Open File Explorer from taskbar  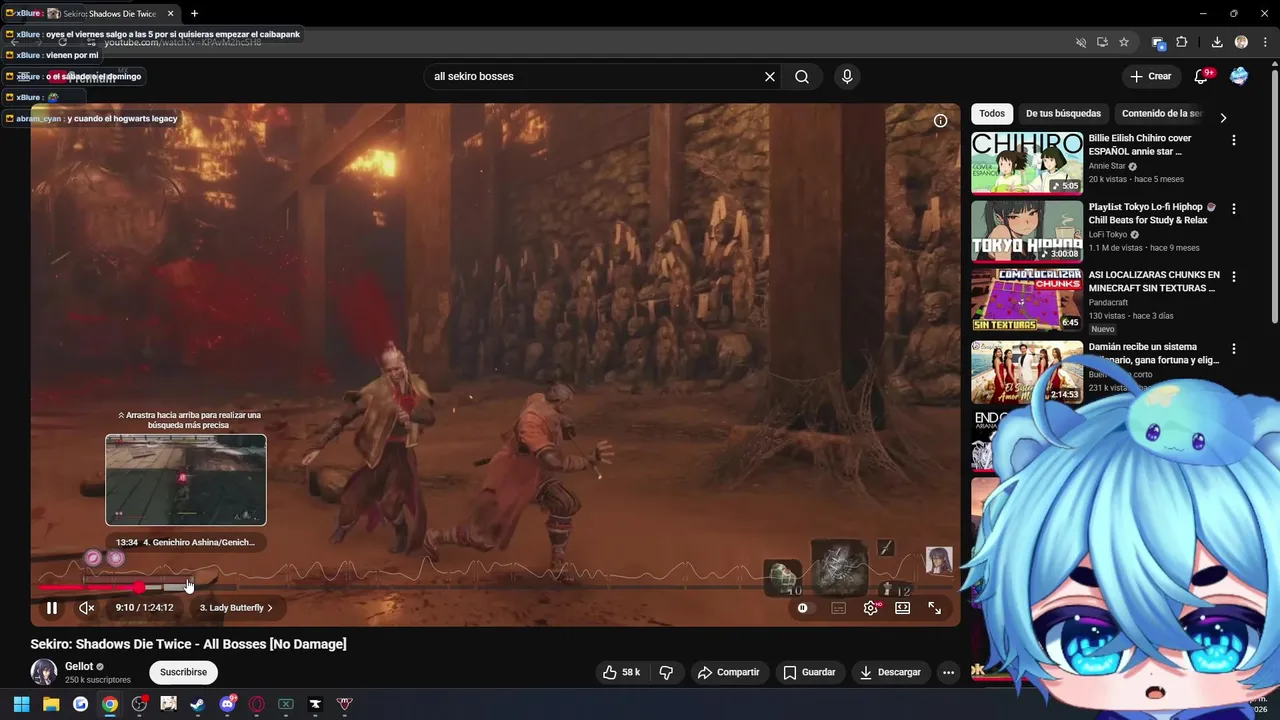pos(51,704)
